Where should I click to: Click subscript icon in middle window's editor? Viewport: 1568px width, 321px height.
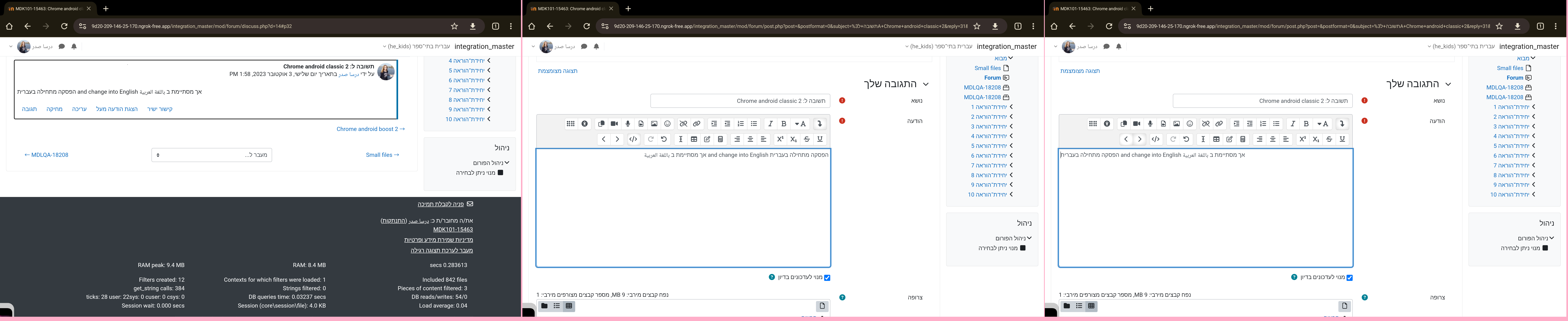[x=794, y=139]
